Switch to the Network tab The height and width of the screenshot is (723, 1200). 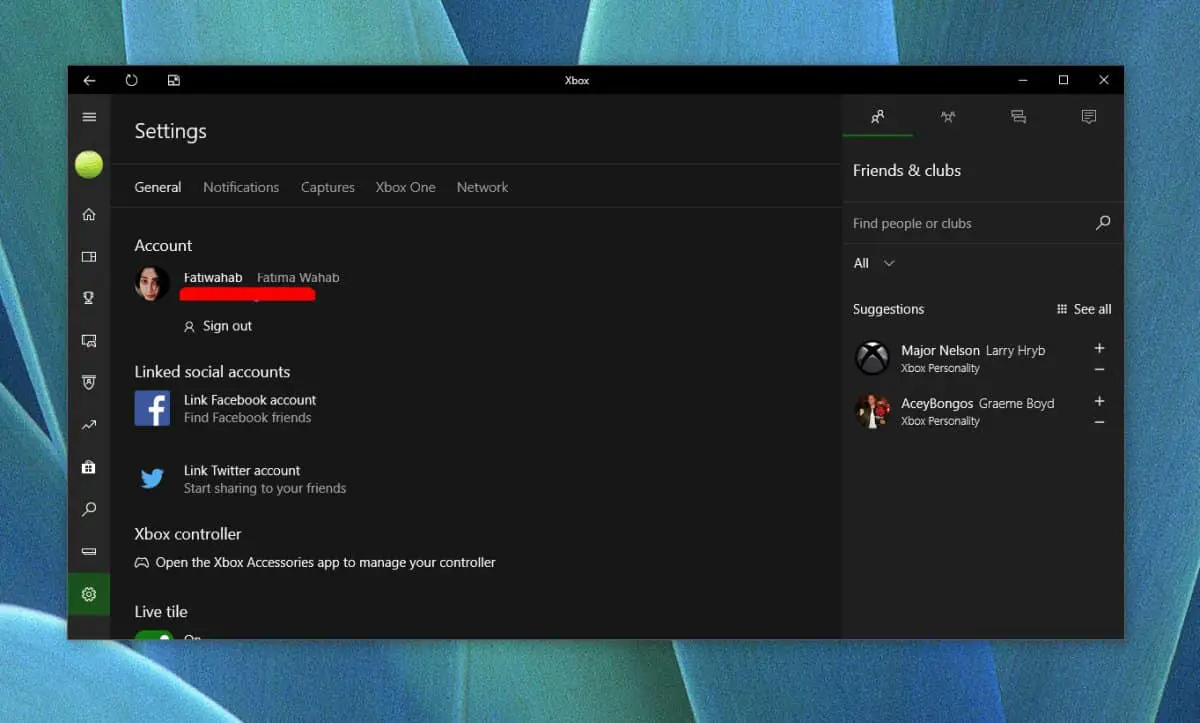pyautogui.click(x=482, y=187)
